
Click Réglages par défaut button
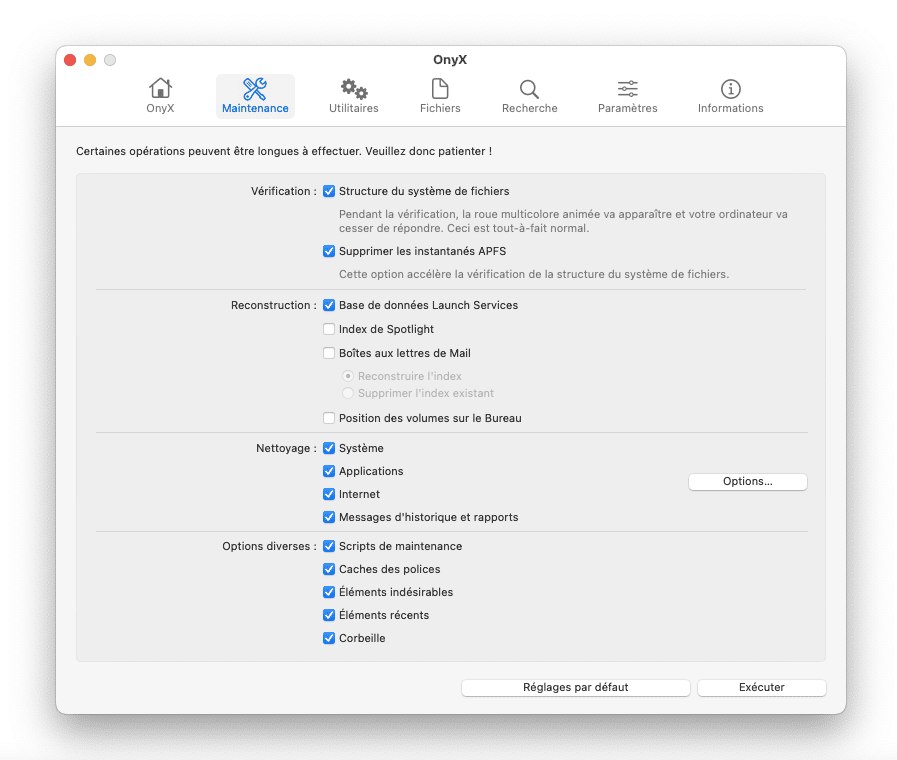(575, 687)
